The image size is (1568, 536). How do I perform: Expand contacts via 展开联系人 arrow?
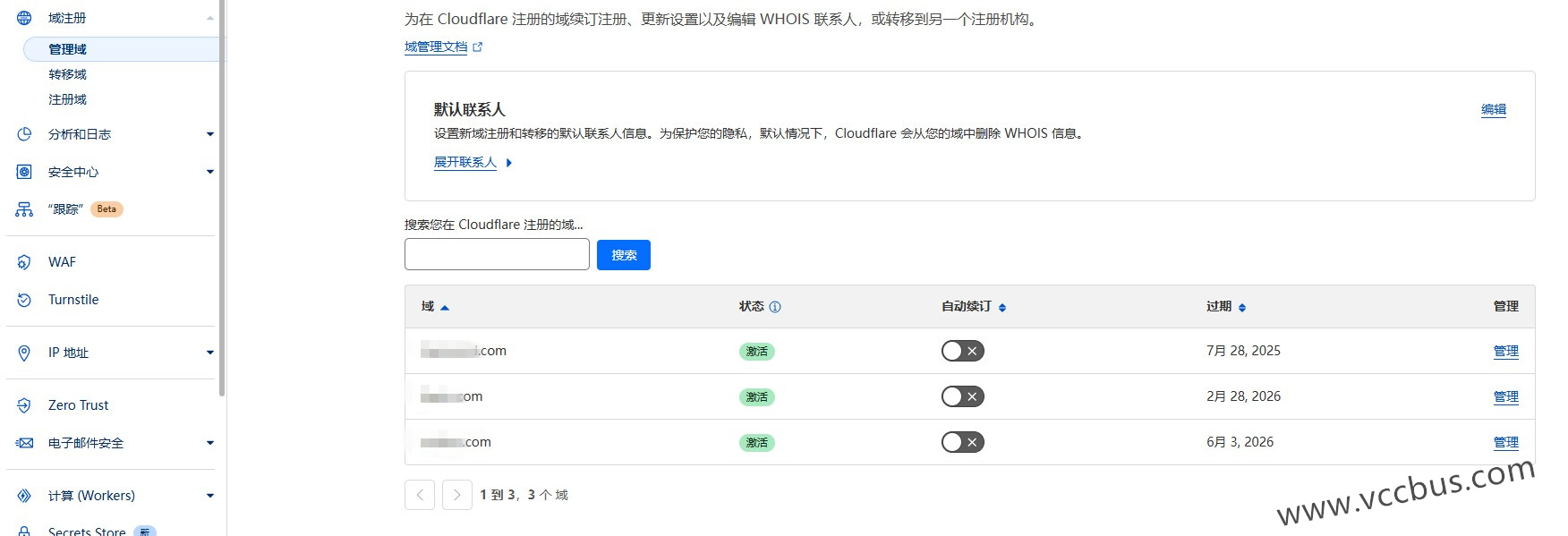(x=509, y=163)
